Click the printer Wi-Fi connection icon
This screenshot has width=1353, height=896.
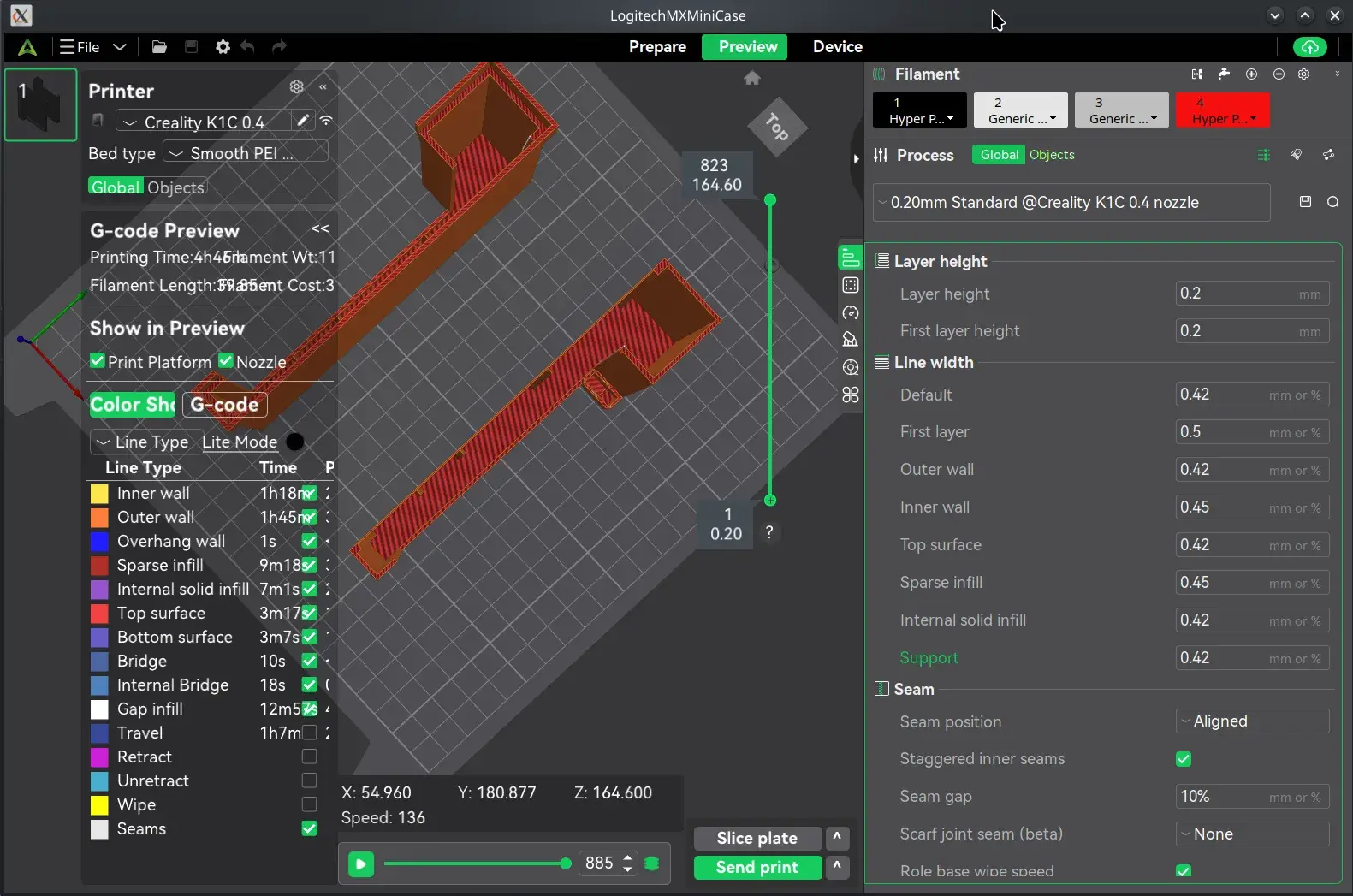point(326,121)
